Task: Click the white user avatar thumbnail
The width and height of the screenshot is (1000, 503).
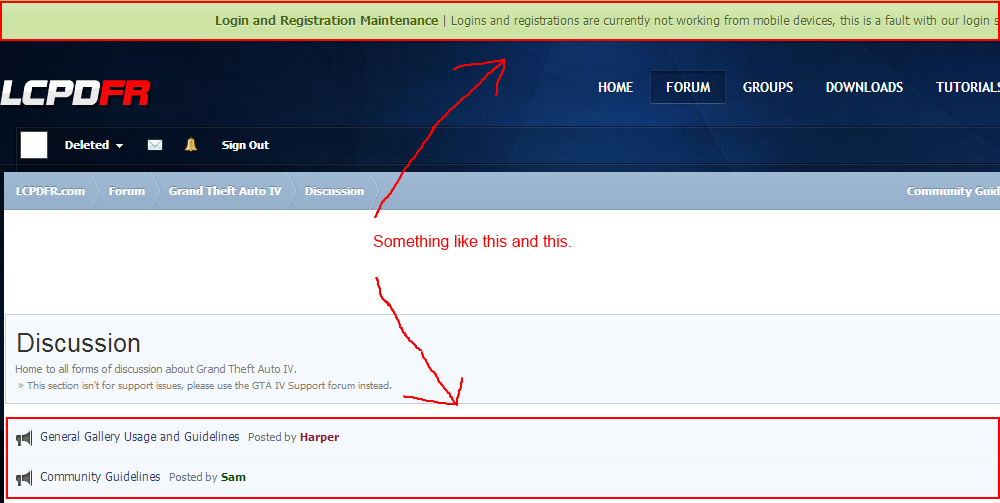Action: [34, 145]
